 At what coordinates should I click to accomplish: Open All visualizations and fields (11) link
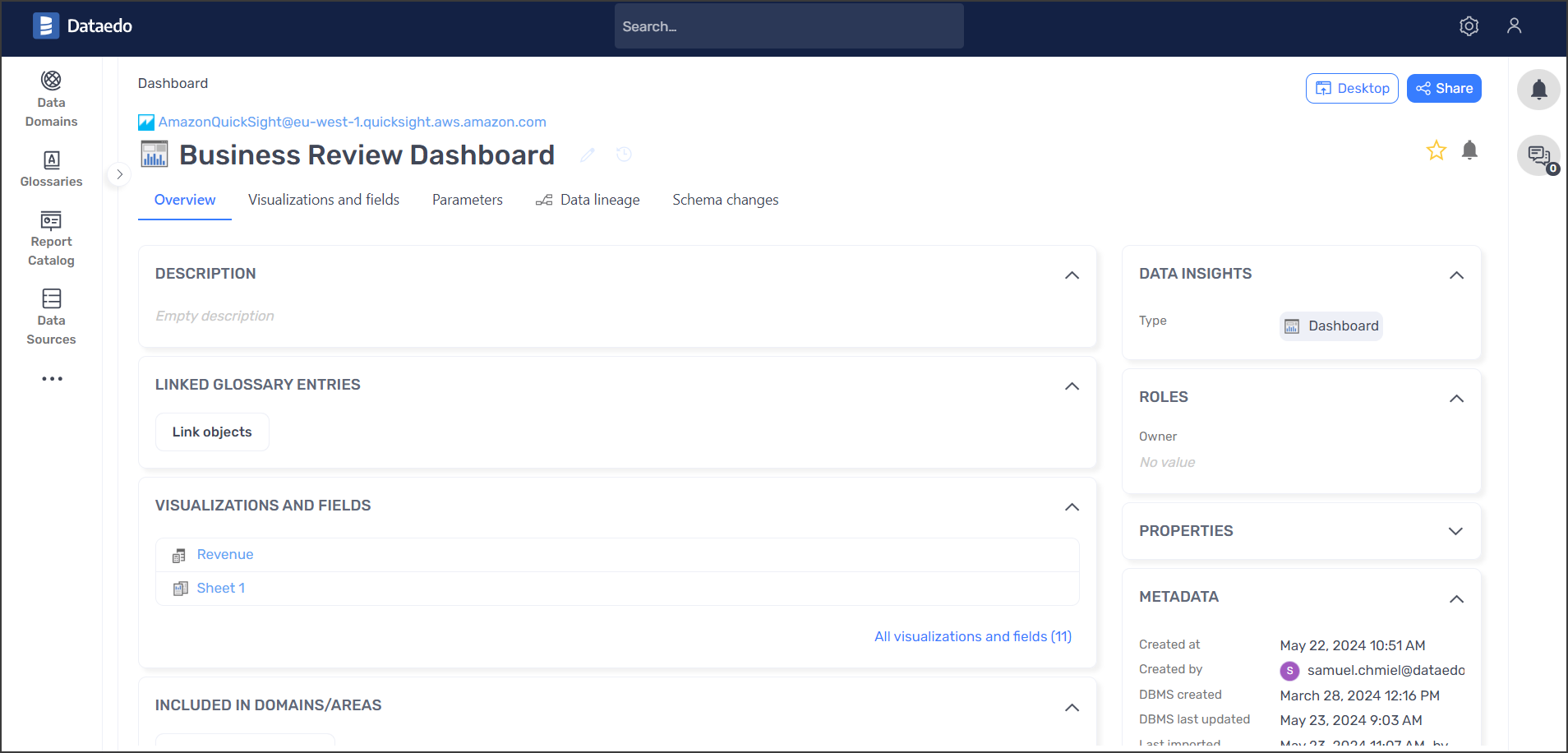coord(973,637)
